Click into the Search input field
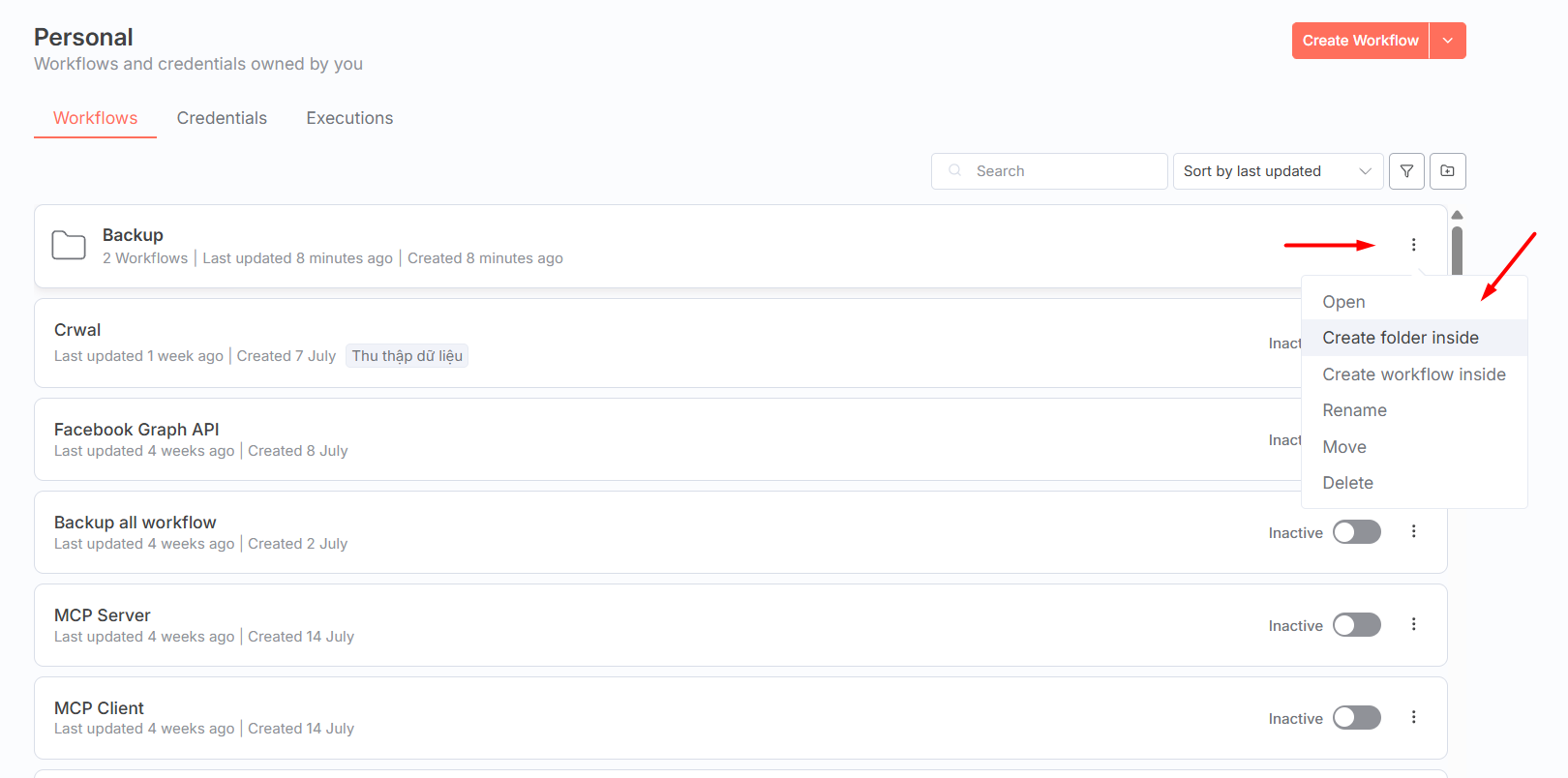The height and width of the screenshot is (778, 1568). point(1049,171)
